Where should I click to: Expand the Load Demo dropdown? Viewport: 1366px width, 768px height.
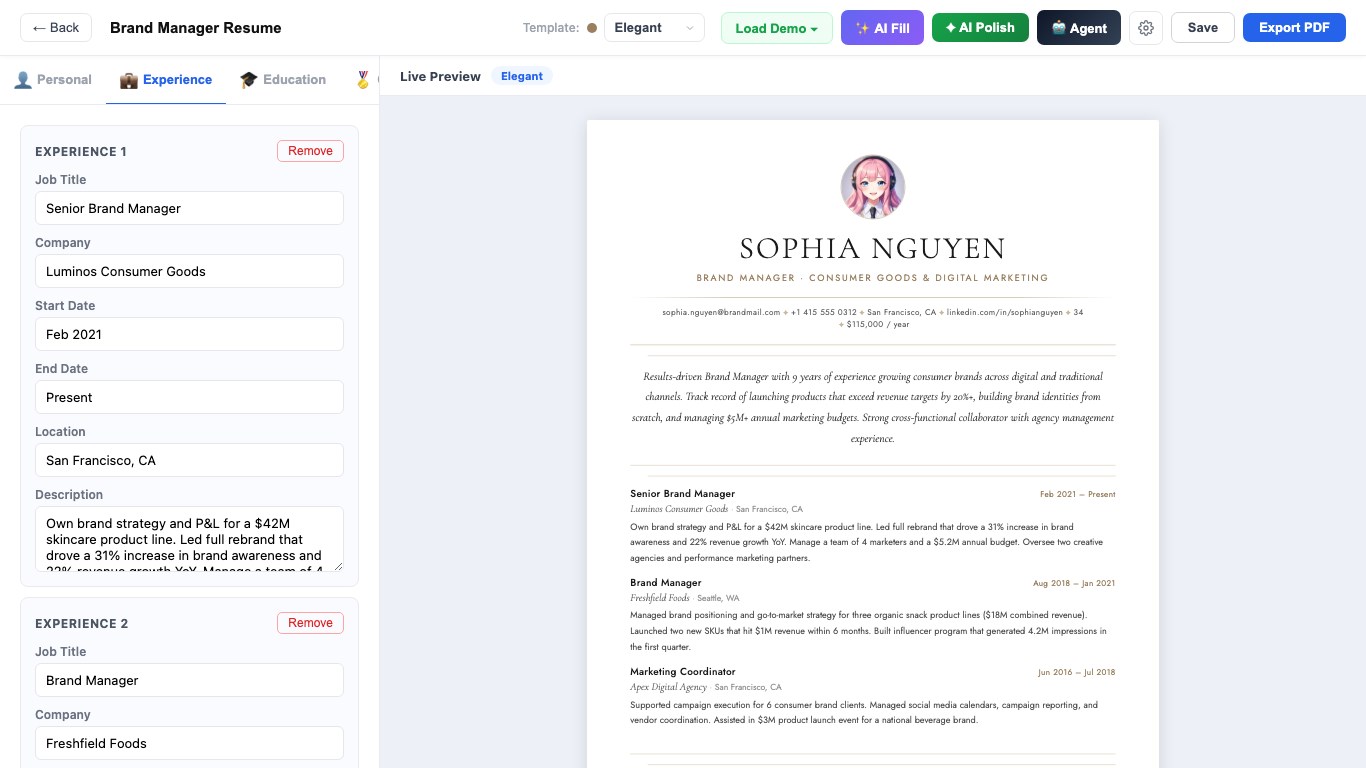point(777,28)
